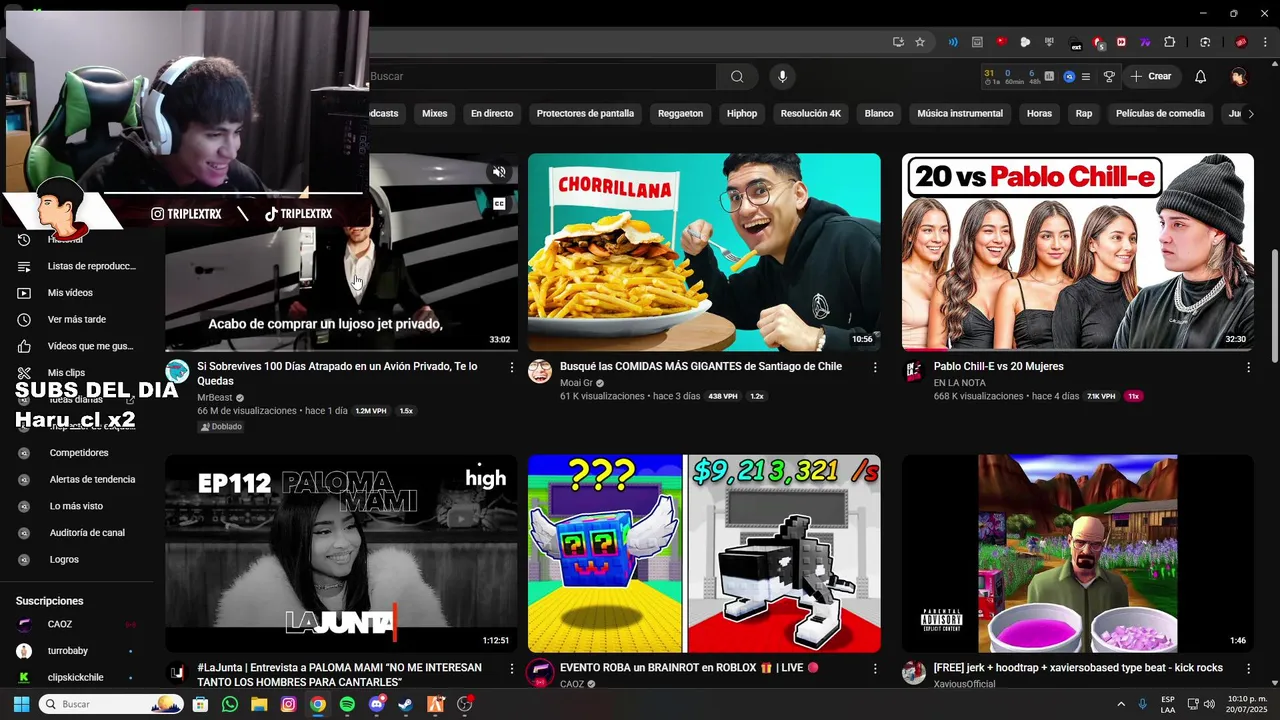Open Listas de reproducción in sidebar
This screenshot has width=1280, height=720.
tap(78, 266)
